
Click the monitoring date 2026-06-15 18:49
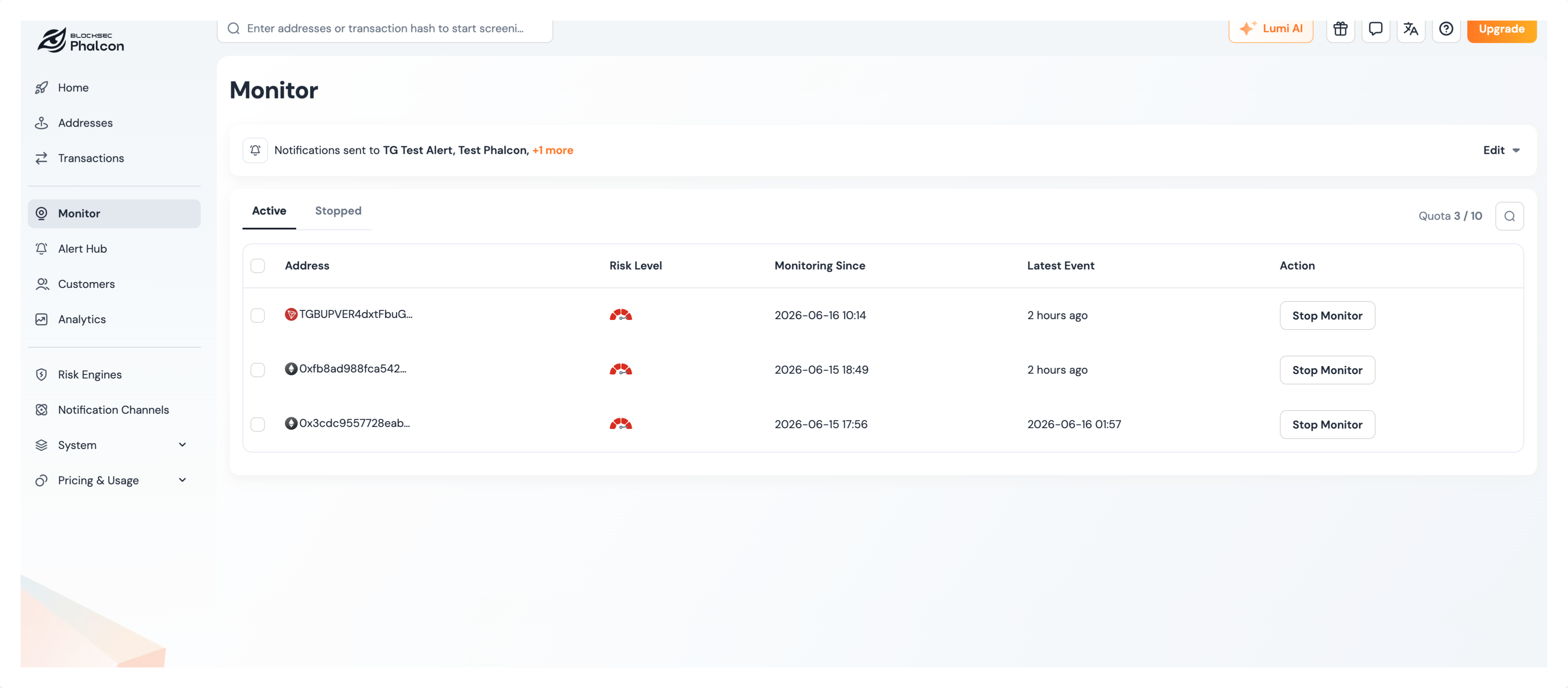(x=821, y=370)
